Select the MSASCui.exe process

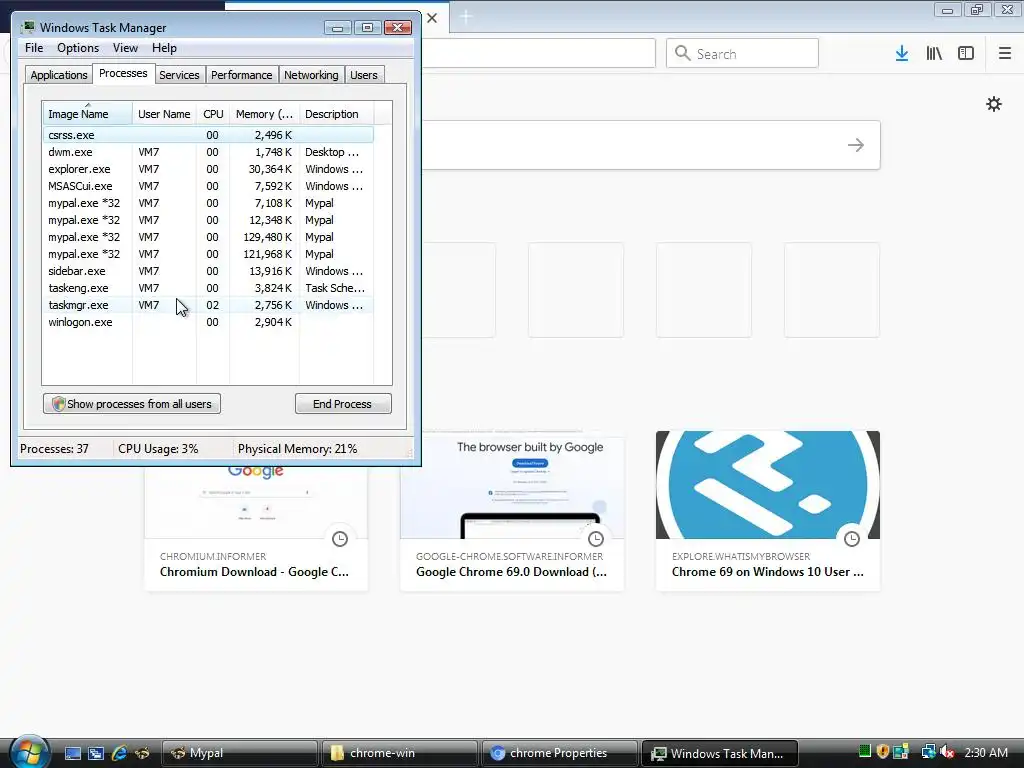208,186
